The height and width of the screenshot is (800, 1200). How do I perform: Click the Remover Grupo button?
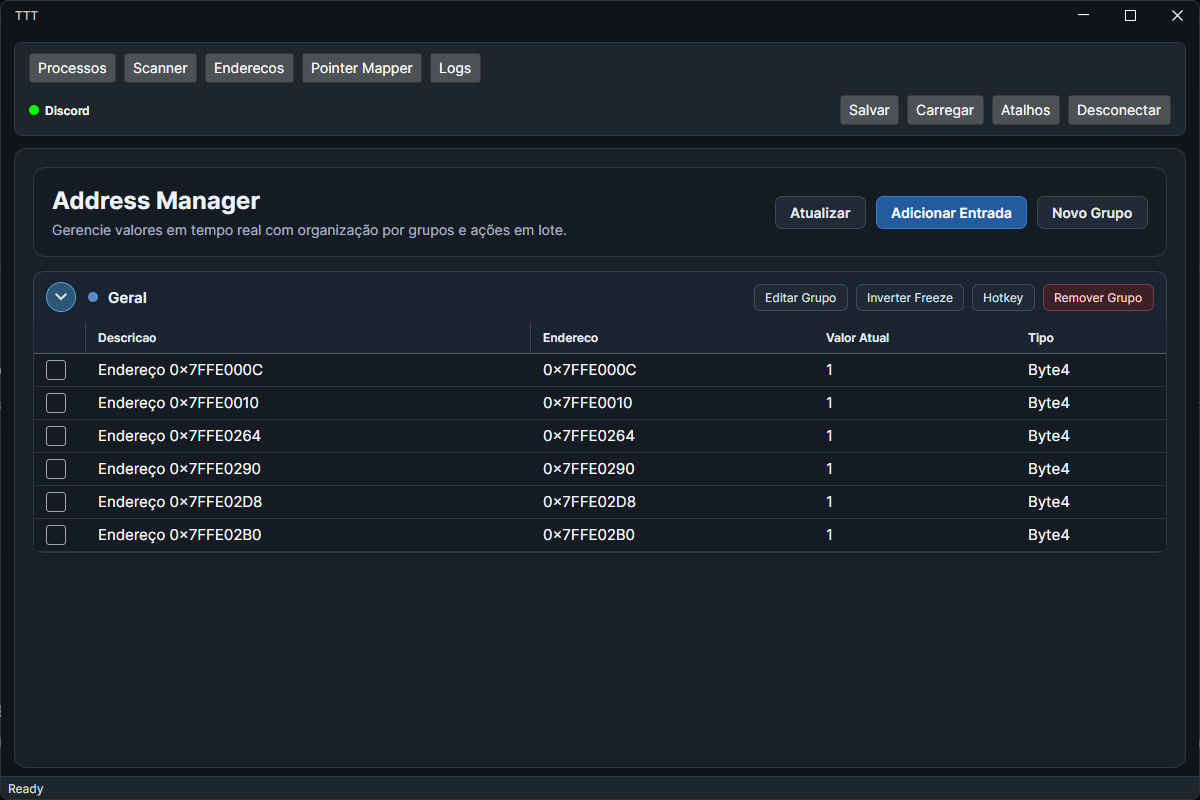tap(1098, 298)
